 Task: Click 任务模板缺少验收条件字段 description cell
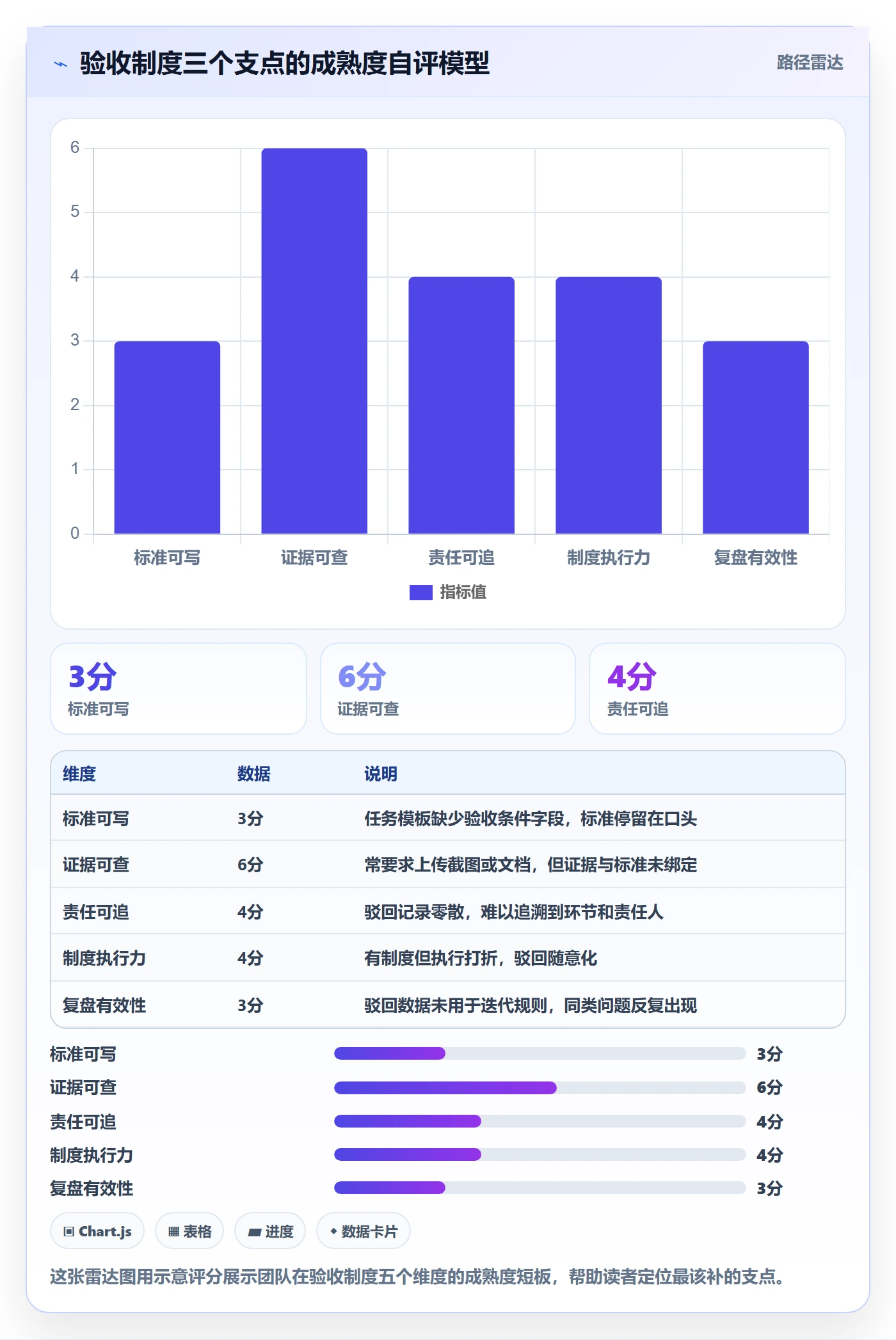click(531, 819)
